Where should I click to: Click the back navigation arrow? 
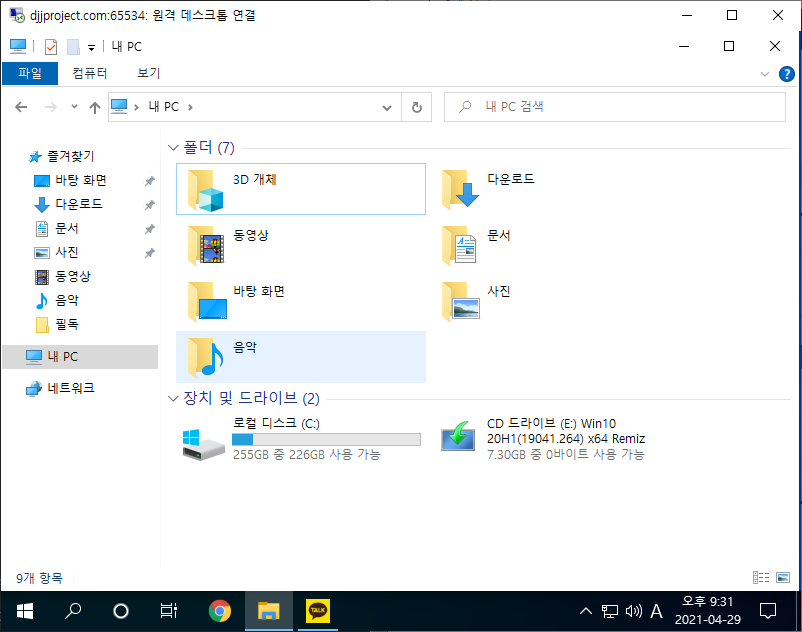pyautogui.click(x=21, y=107)
